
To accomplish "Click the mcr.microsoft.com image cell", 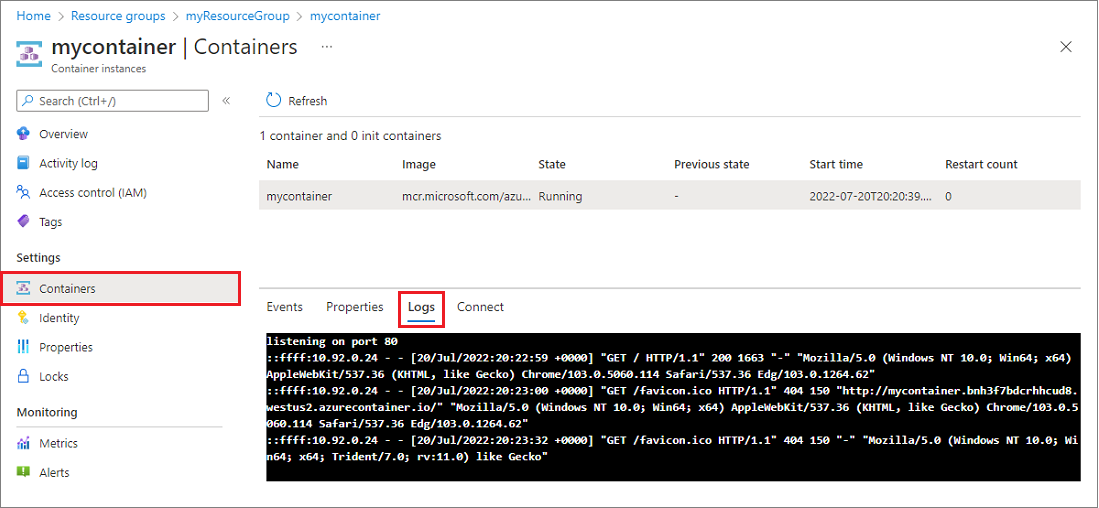I will tap(467, 197).
